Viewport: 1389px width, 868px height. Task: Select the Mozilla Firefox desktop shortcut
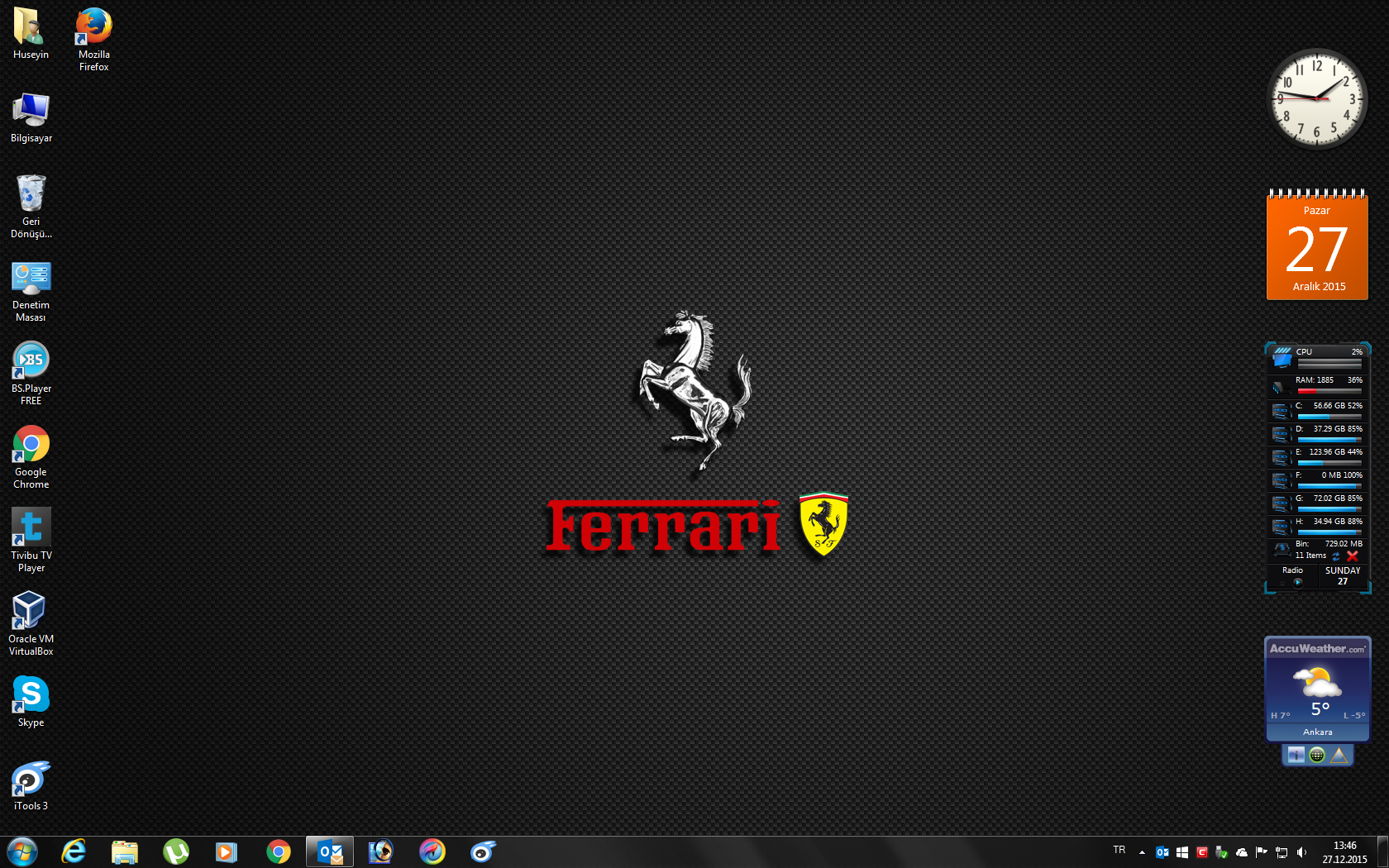(93, 40)
